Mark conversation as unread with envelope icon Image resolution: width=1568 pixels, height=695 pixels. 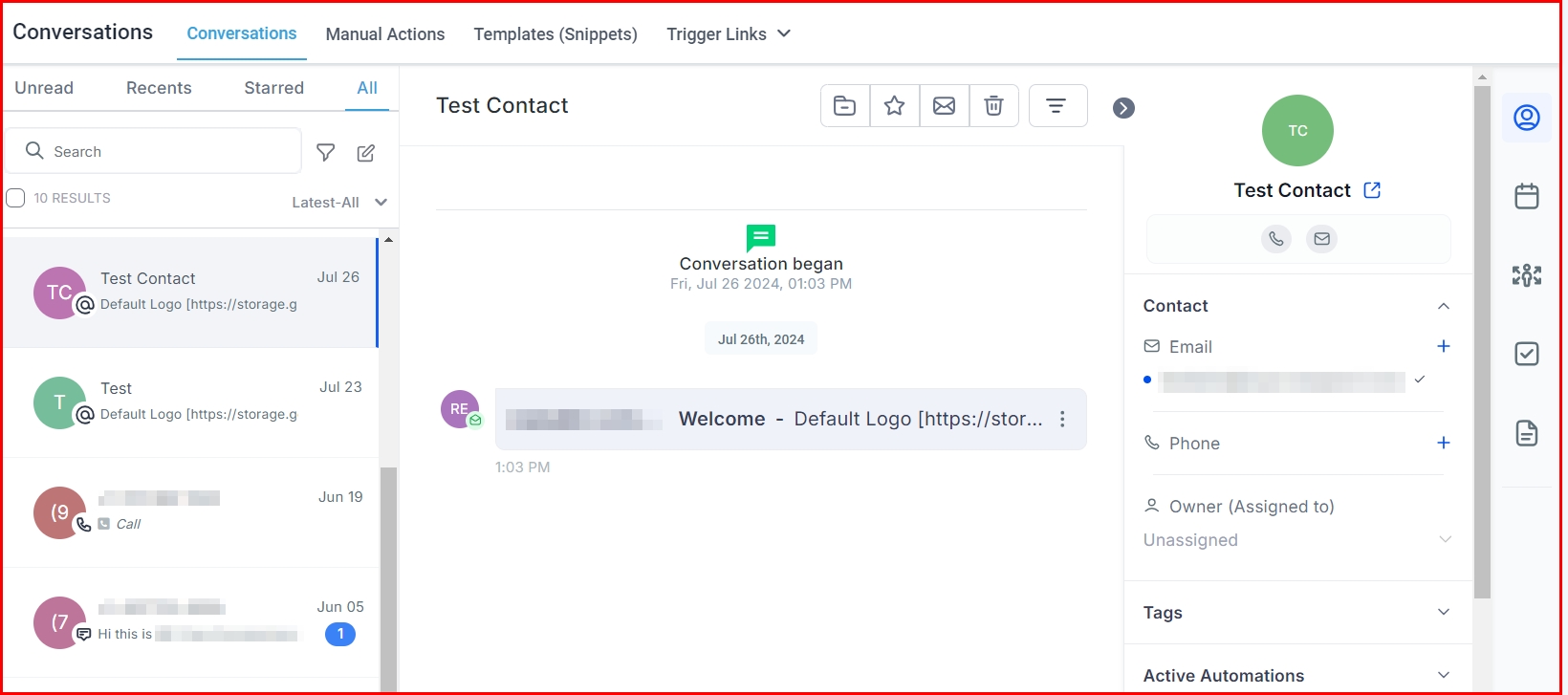945,106
